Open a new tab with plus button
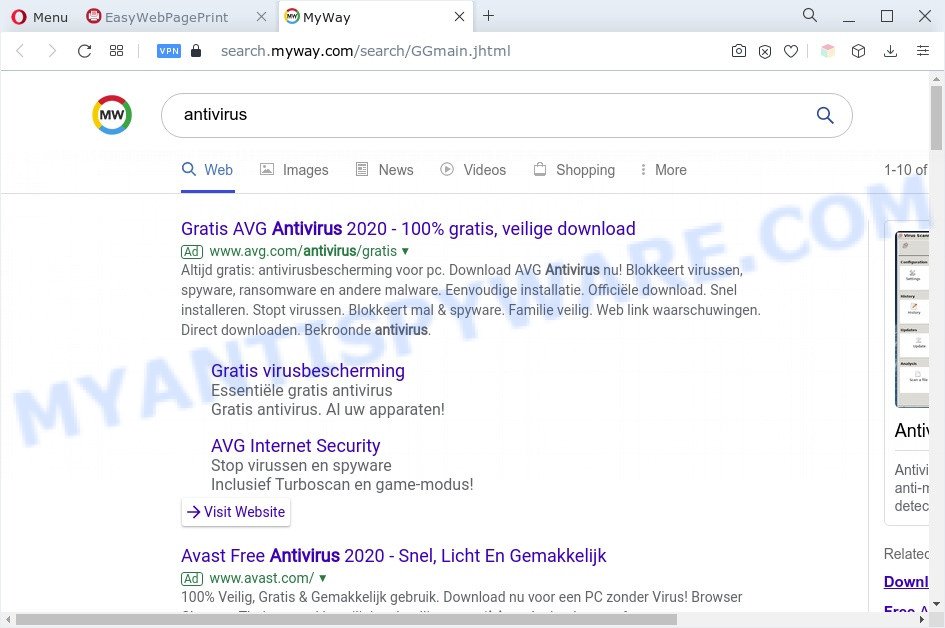Viewport: 945px width, 628px height. 489,16
